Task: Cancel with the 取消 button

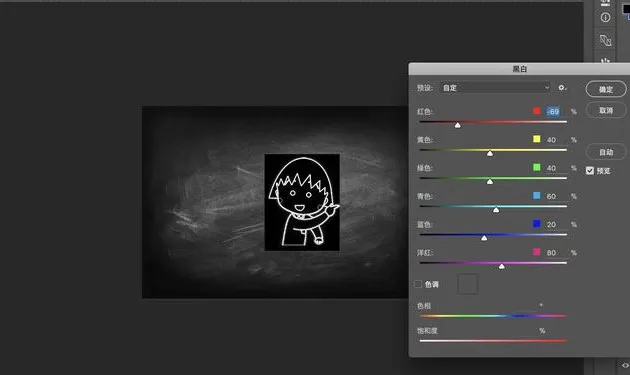Action: (606, 110)
